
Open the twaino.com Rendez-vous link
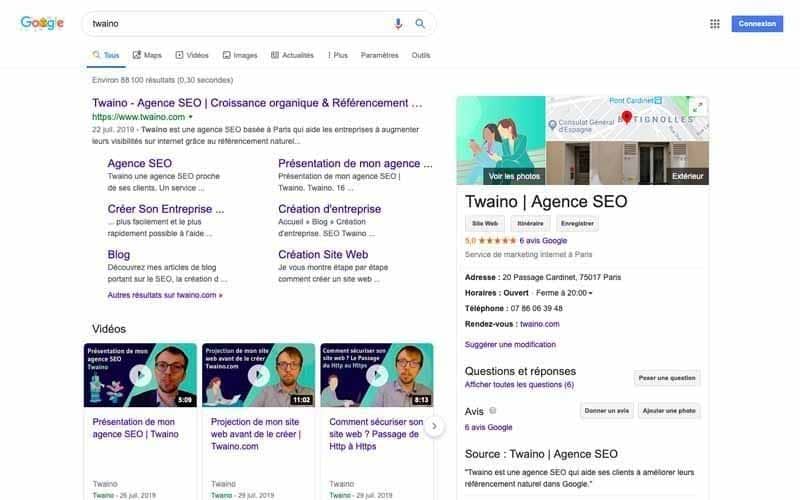pos(540,324)
